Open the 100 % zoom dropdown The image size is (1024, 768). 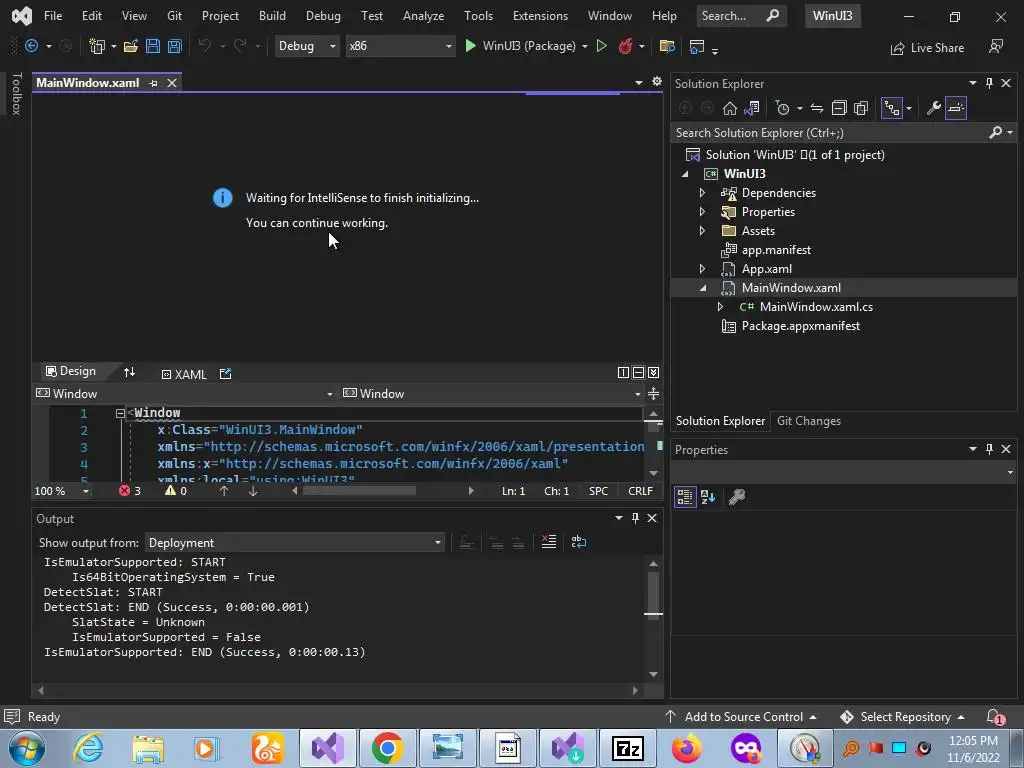[x=62, y=491]
